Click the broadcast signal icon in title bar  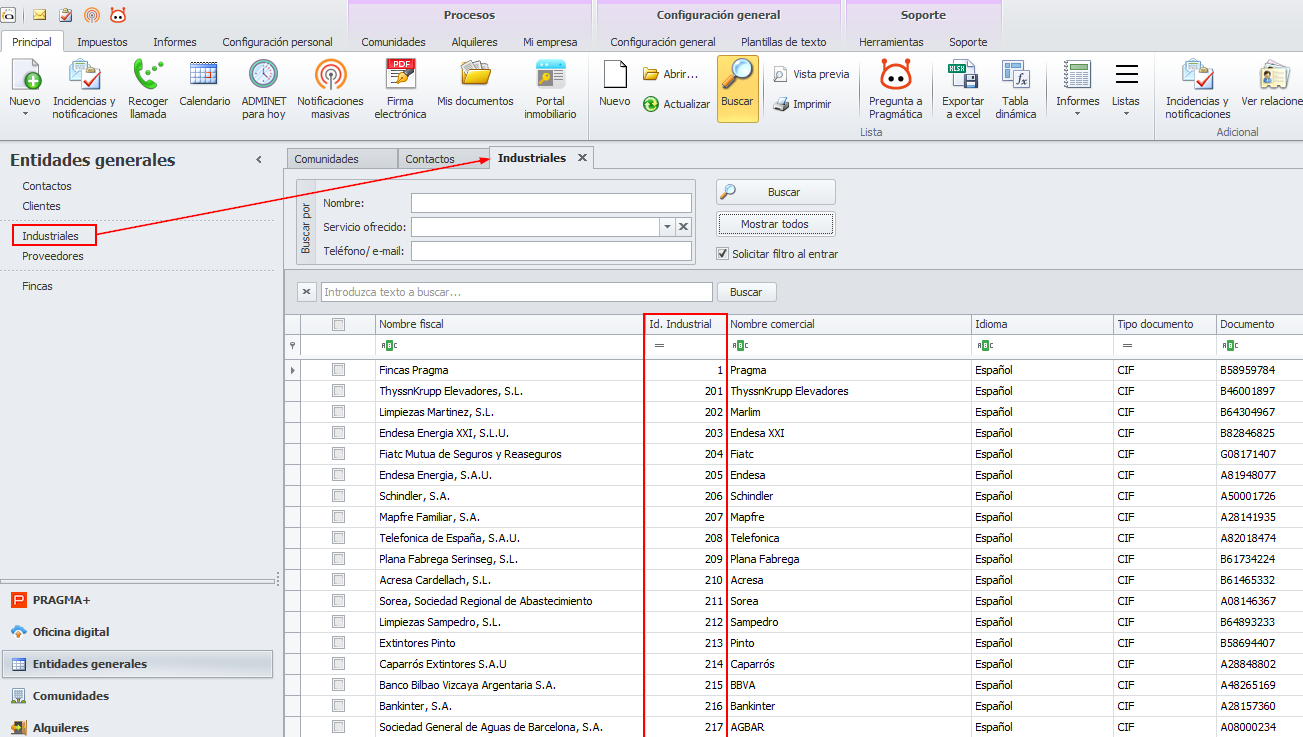pyautogui.click(x=92, y=15)
